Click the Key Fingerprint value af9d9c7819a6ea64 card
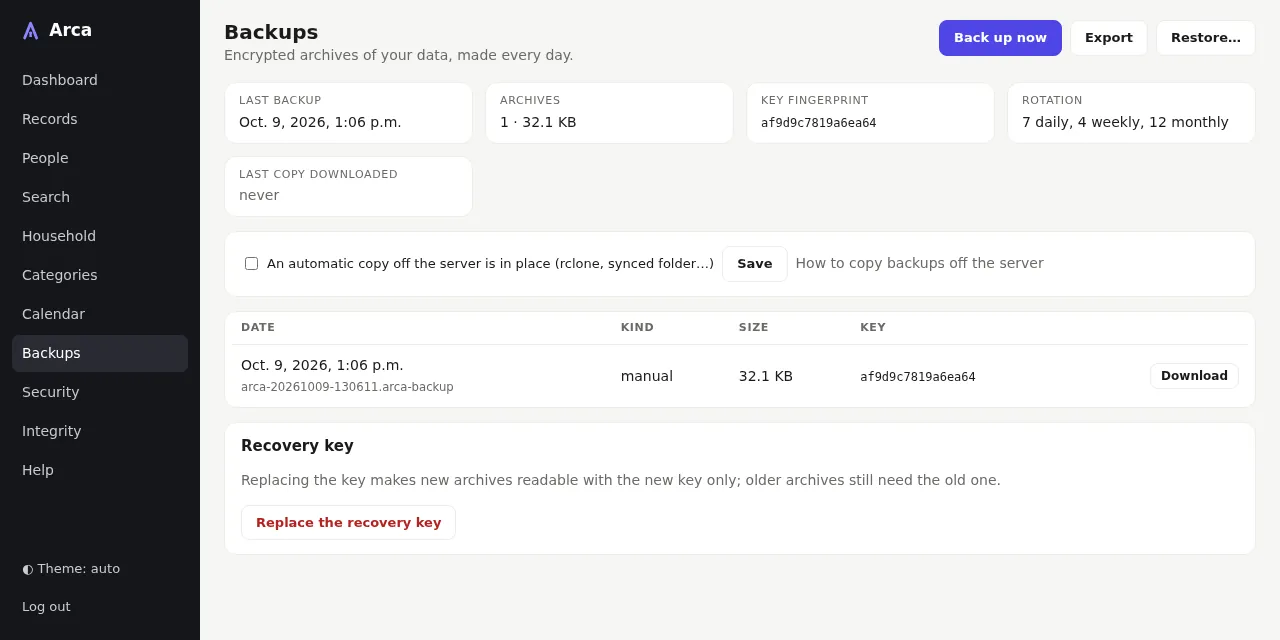Viewport: 1280px width, 640px height. coord(870,113)
